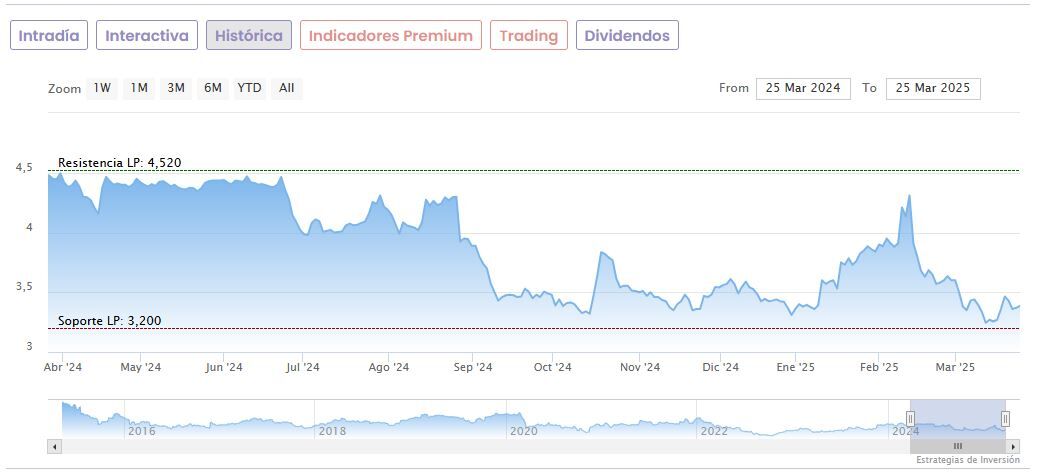The width and height of the screenshot is (1039, 476).
Task: Zoom chart to 3M
Action: tap(176, 88)
